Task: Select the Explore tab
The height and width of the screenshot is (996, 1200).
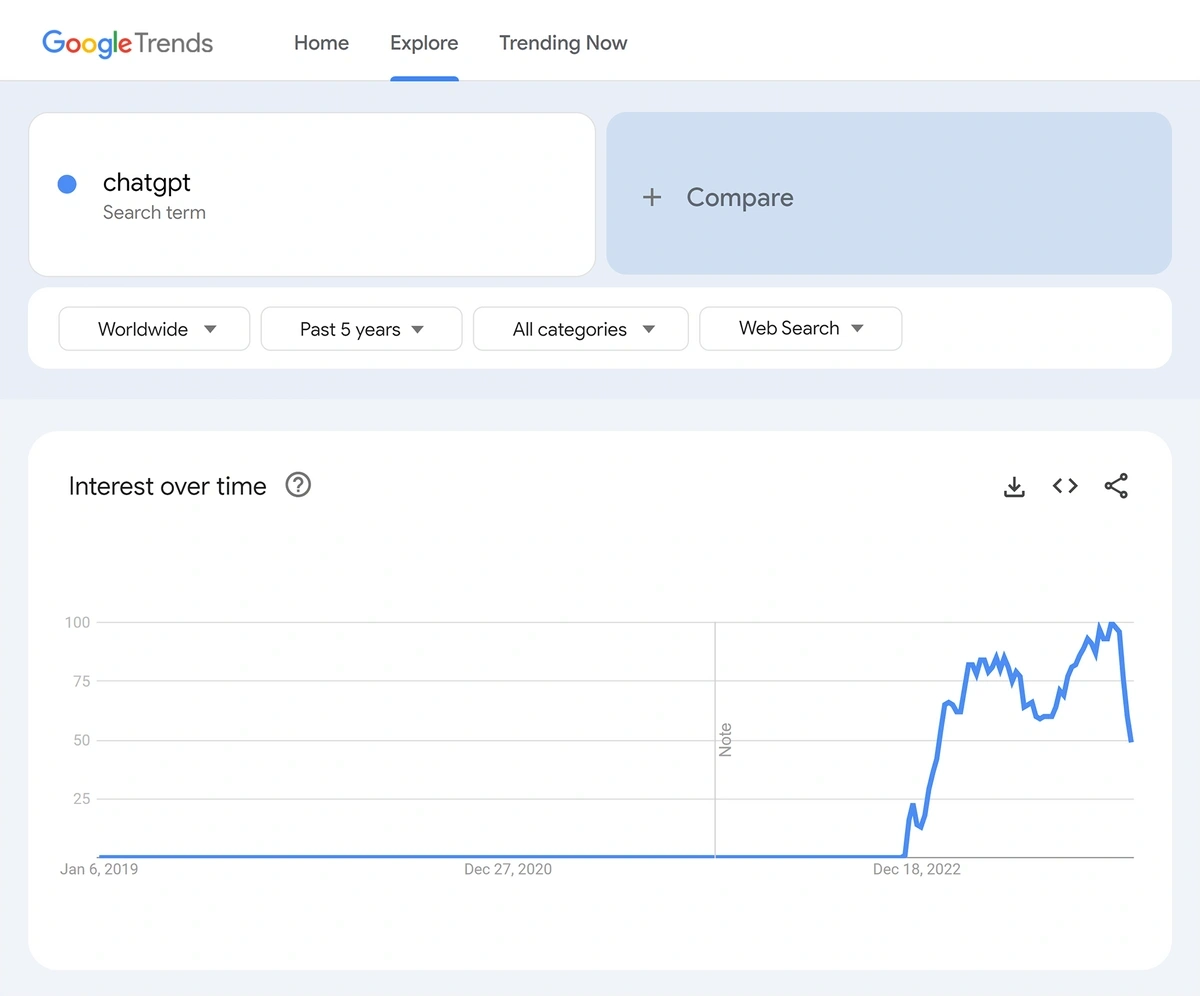Action: click(x=424, y=43)
